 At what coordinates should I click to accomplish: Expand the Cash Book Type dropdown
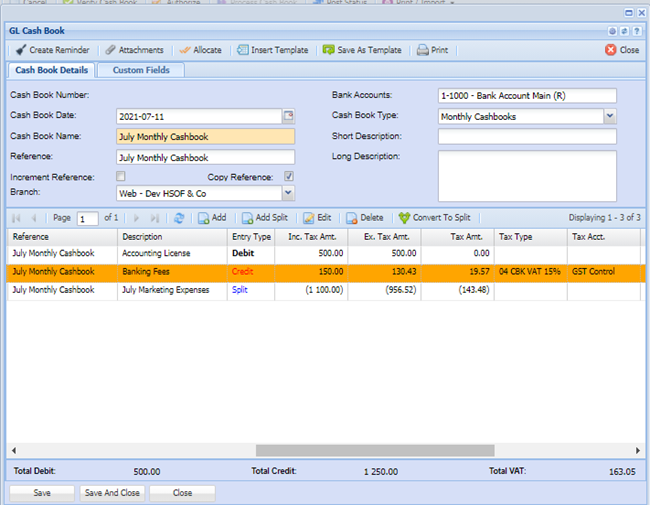point(610,116)
